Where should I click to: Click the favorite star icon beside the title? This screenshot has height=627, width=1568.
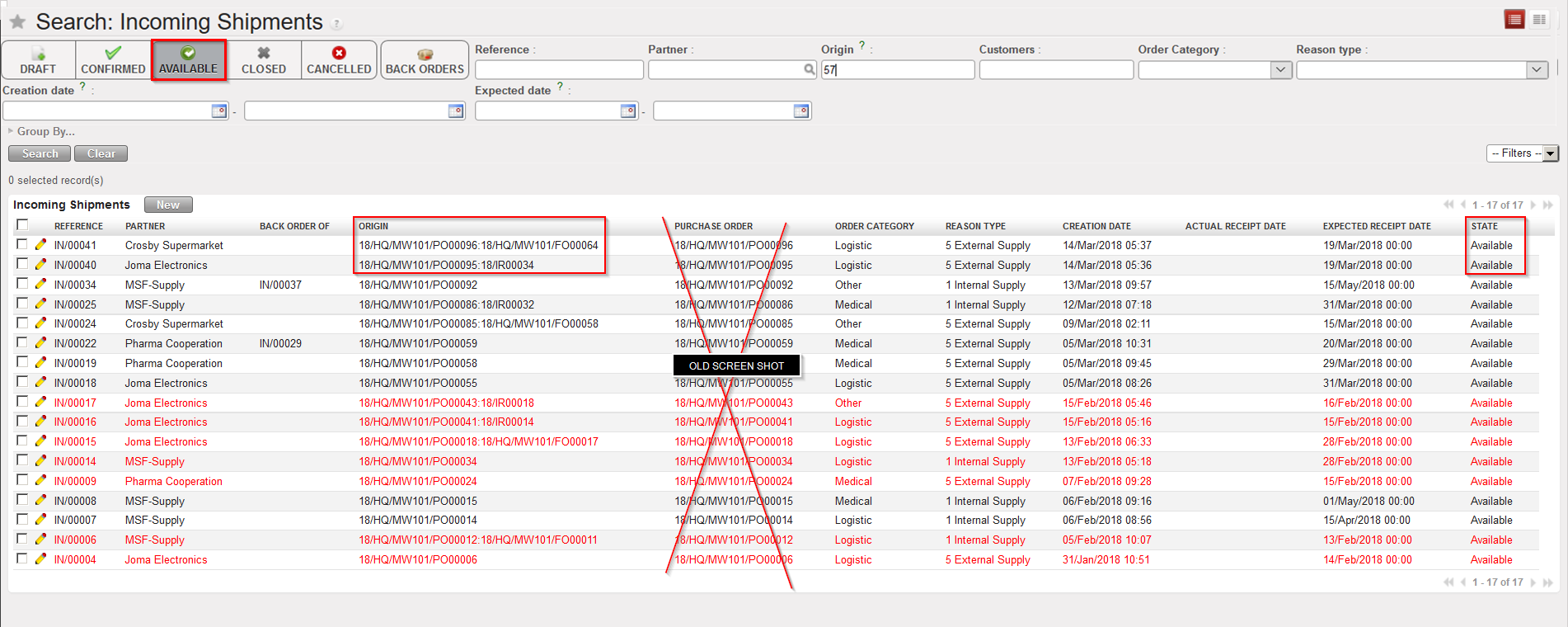click(x=17, y=21)
